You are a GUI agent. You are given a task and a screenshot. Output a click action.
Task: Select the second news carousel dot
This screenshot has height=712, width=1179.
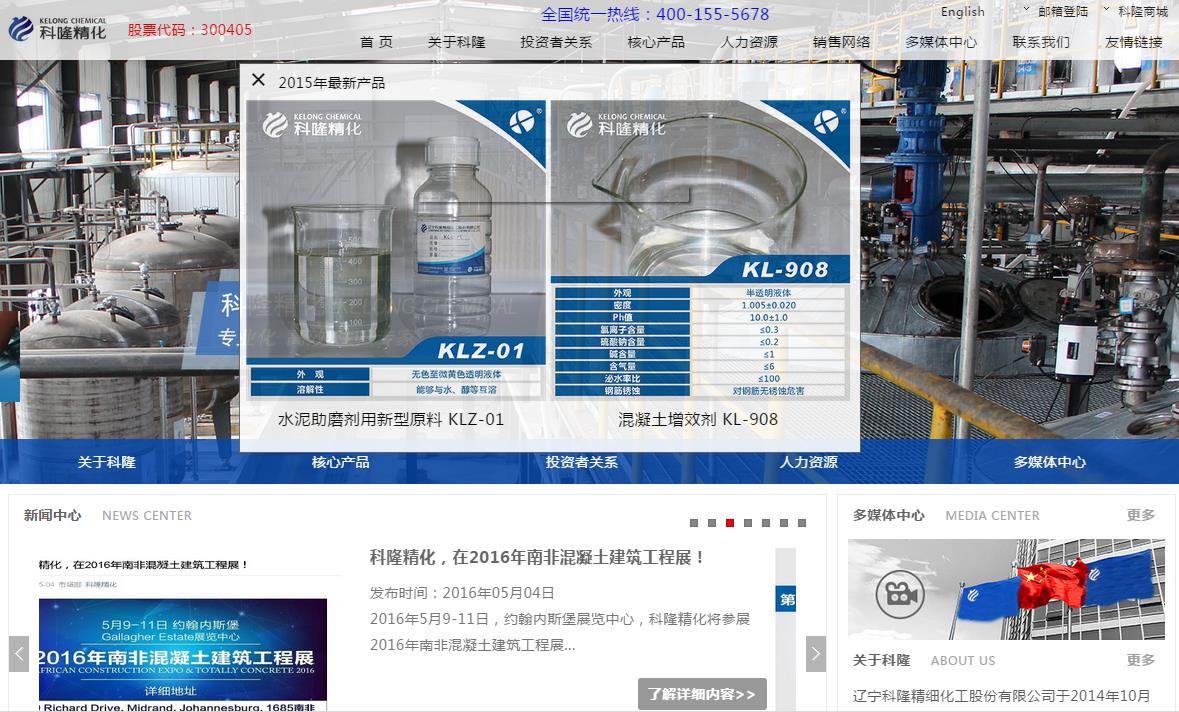click(x=712, y=523)
